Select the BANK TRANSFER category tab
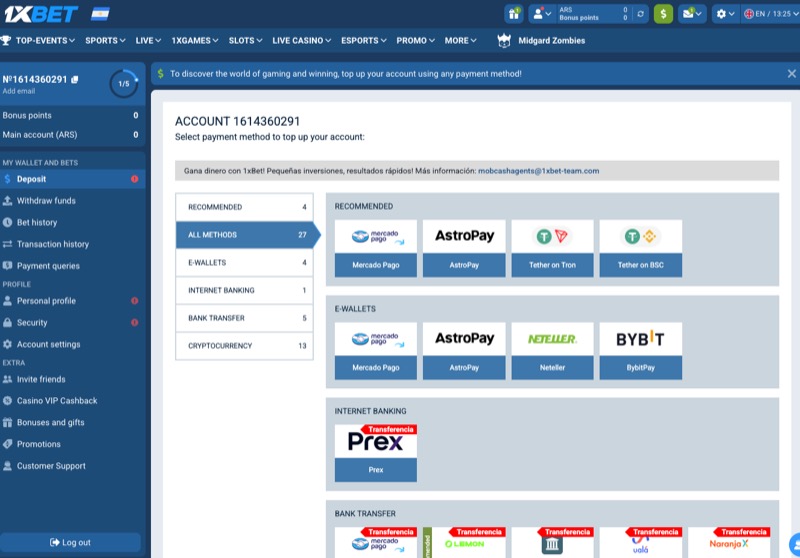 244,318
